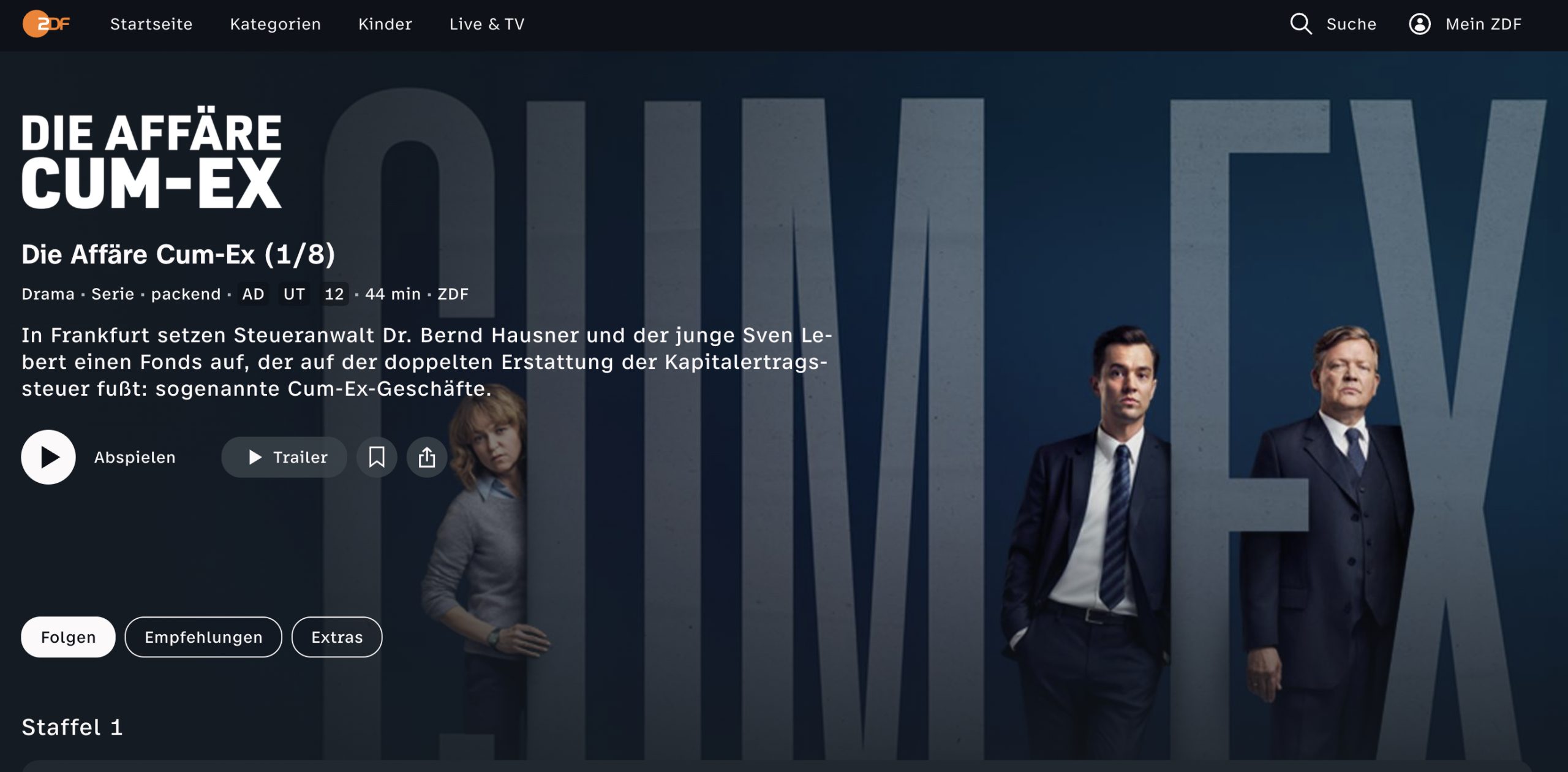Screen dimensions: 1568x772
Task: Open the search magnifier icon
Action: [x=1300, y=24]
